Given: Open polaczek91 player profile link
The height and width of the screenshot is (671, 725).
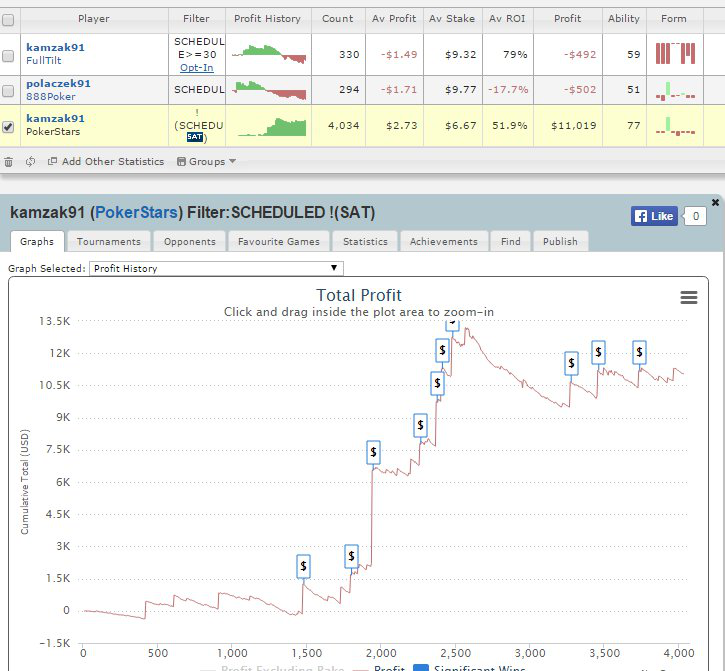Looking at the screenshot, I should pyautogui.click(x=58, y=84).
